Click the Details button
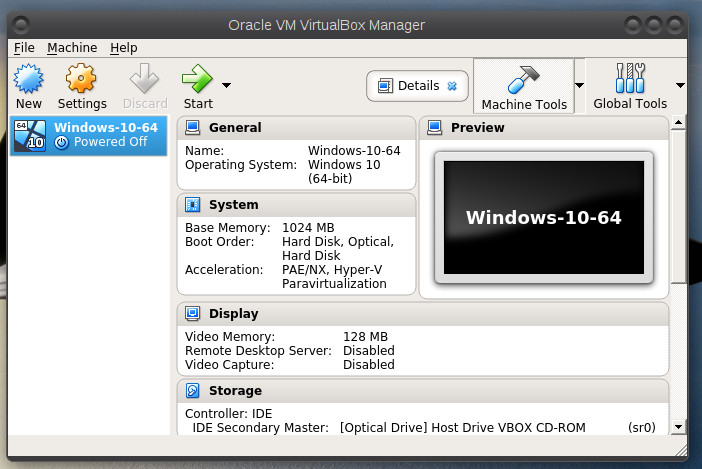 click(x=417, y=86)
